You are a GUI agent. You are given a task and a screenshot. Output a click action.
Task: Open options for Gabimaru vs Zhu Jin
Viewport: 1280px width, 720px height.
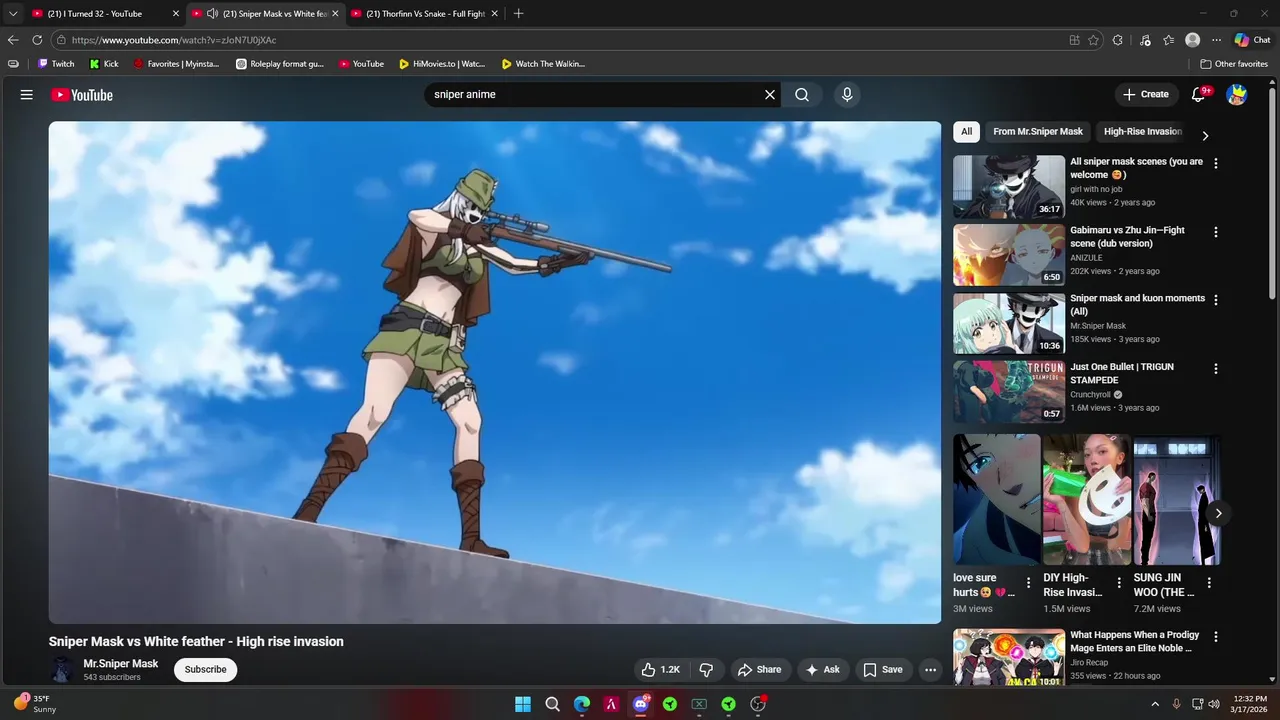[1216, 232]
